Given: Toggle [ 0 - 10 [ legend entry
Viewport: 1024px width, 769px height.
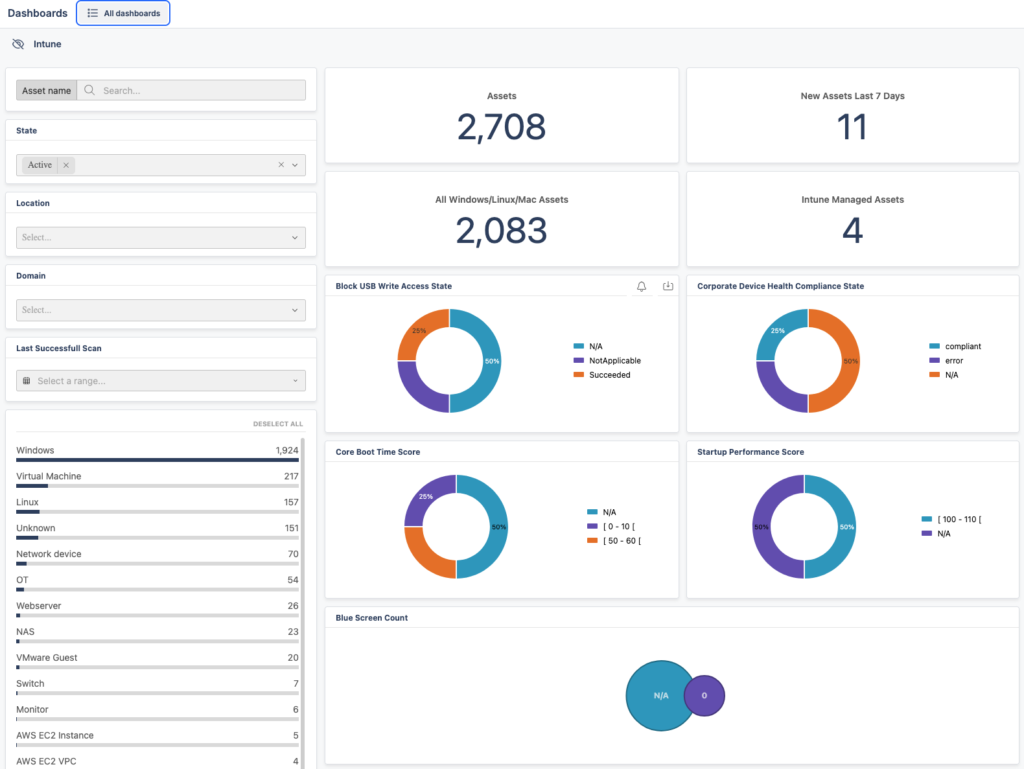Looking at the screenshot, I should [x=611, y=526].
